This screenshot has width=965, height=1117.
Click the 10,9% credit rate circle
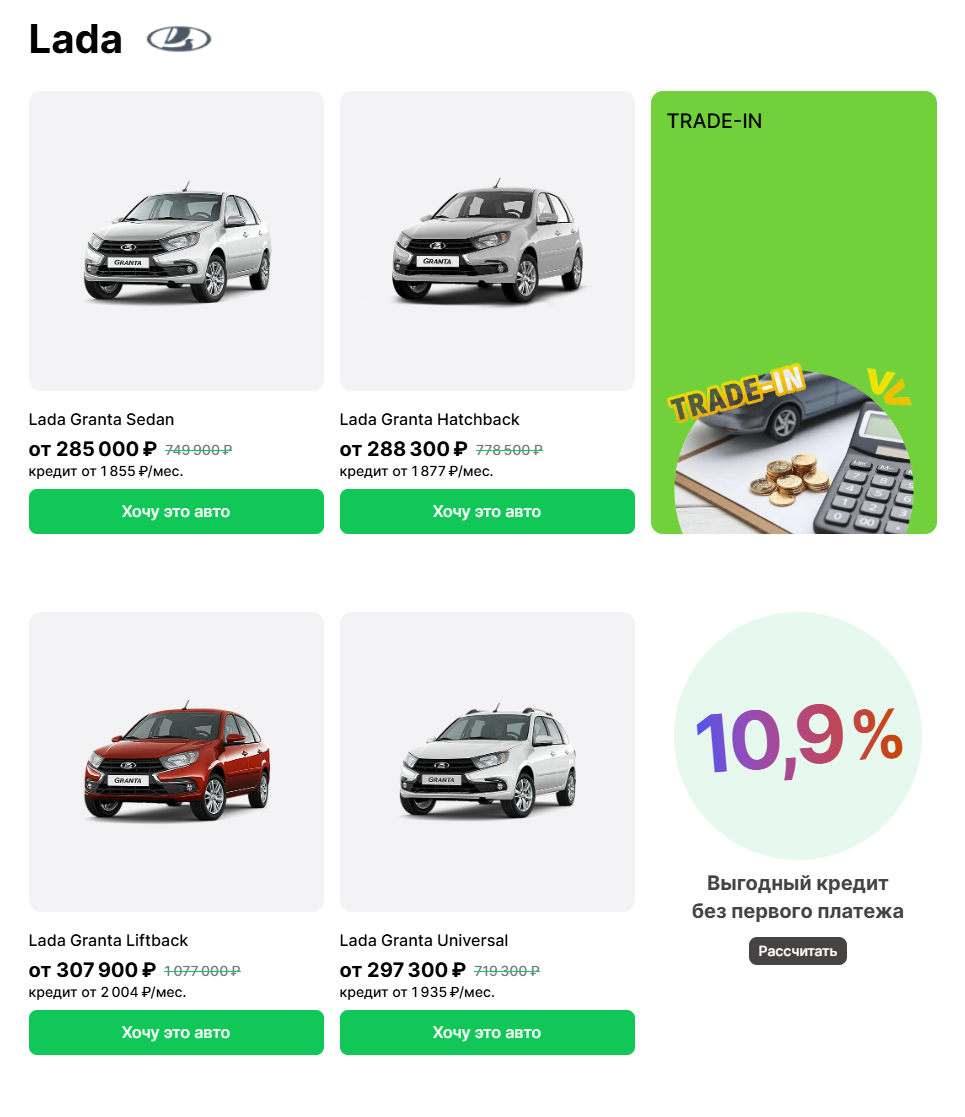[x=798, y=736]
